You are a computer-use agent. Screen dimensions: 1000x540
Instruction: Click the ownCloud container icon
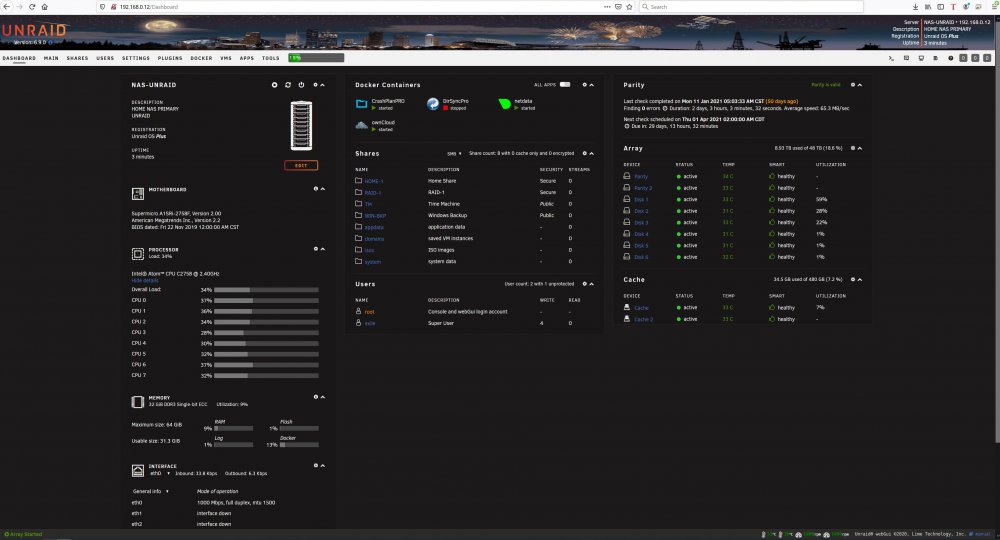362,125
